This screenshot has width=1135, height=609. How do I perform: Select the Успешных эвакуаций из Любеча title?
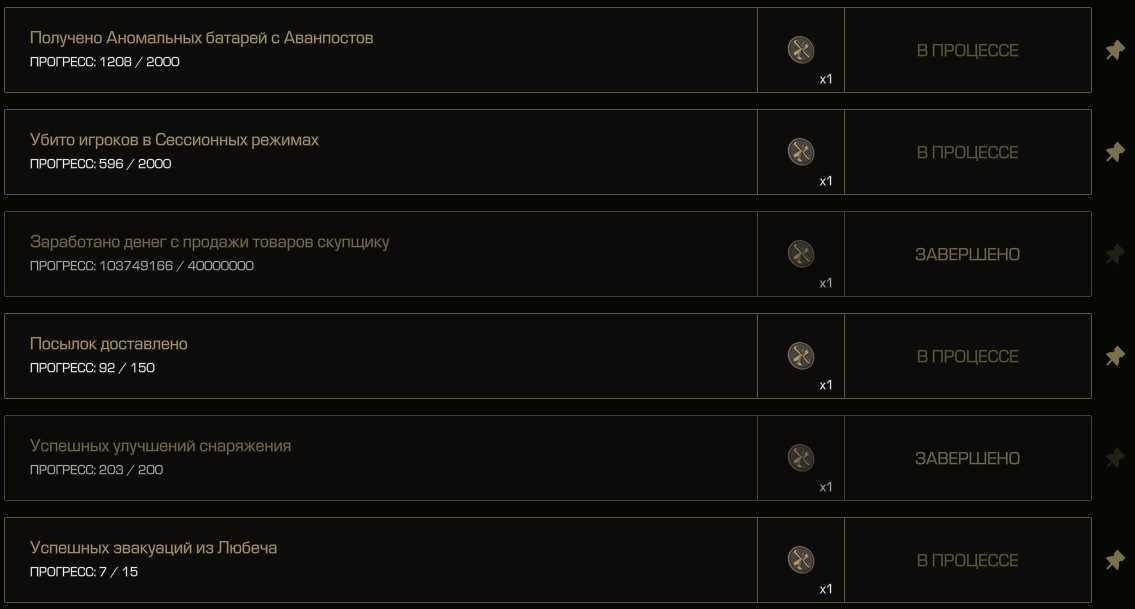click(153, 548)
